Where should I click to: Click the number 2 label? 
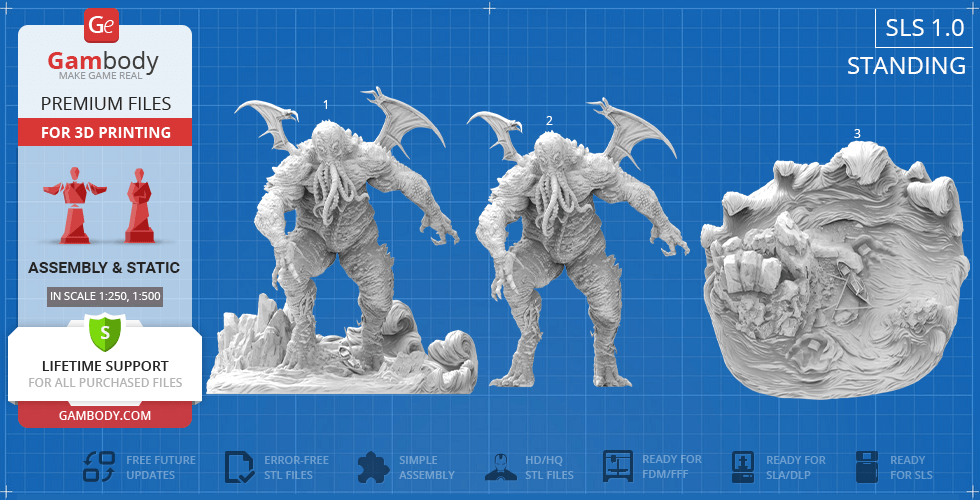[549, 121]
